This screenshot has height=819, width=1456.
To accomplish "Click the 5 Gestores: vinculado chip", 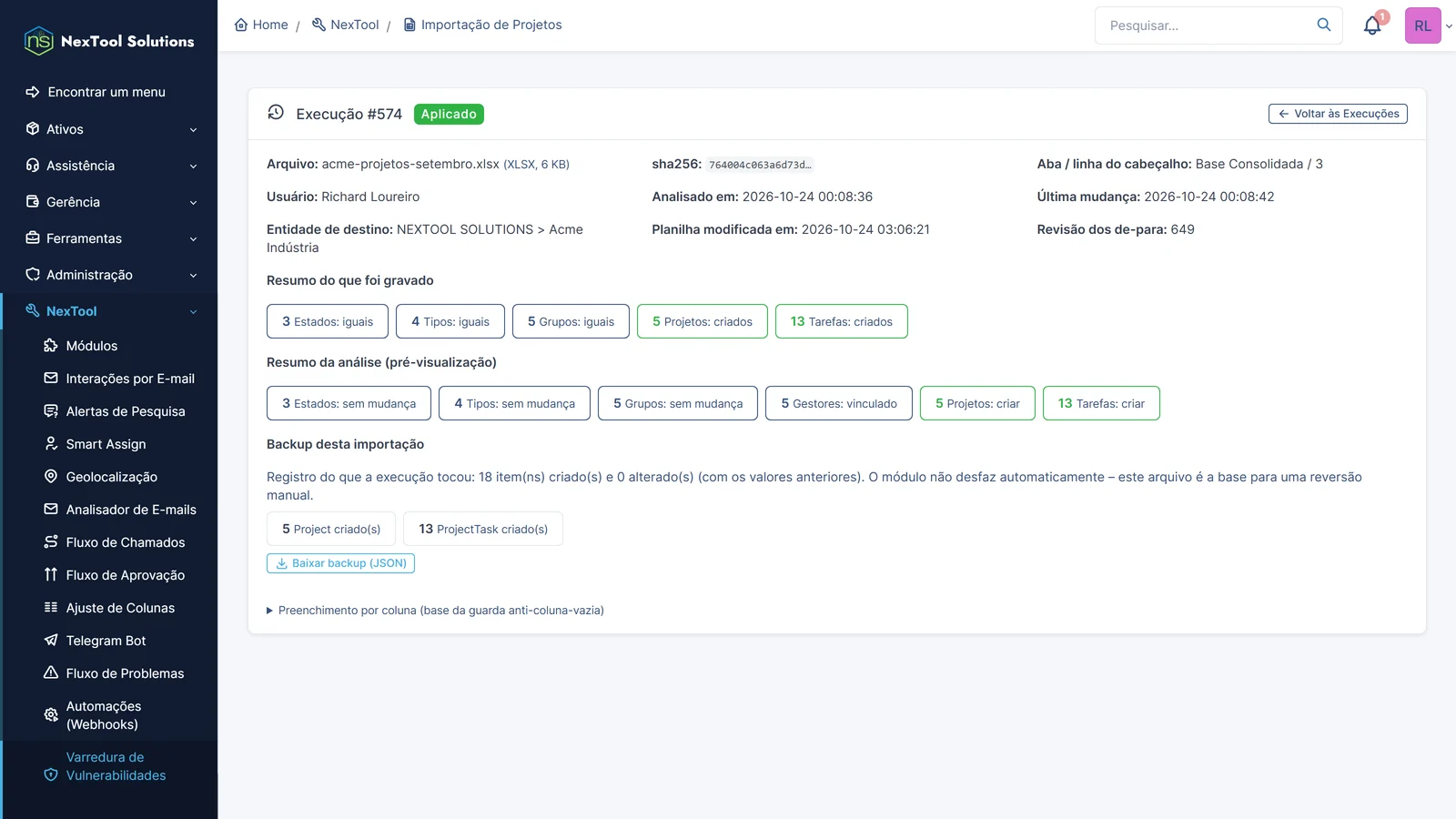I will click(839, 403).
